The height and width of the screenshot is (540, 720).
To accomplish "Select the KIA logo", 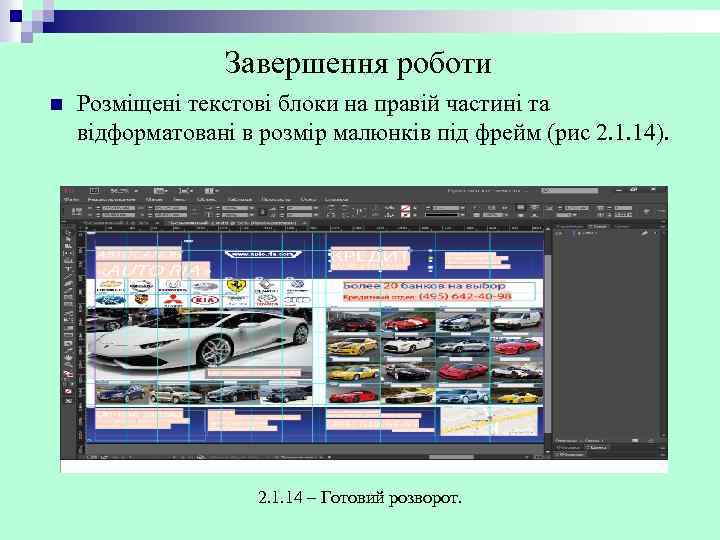I will point(205,300).
